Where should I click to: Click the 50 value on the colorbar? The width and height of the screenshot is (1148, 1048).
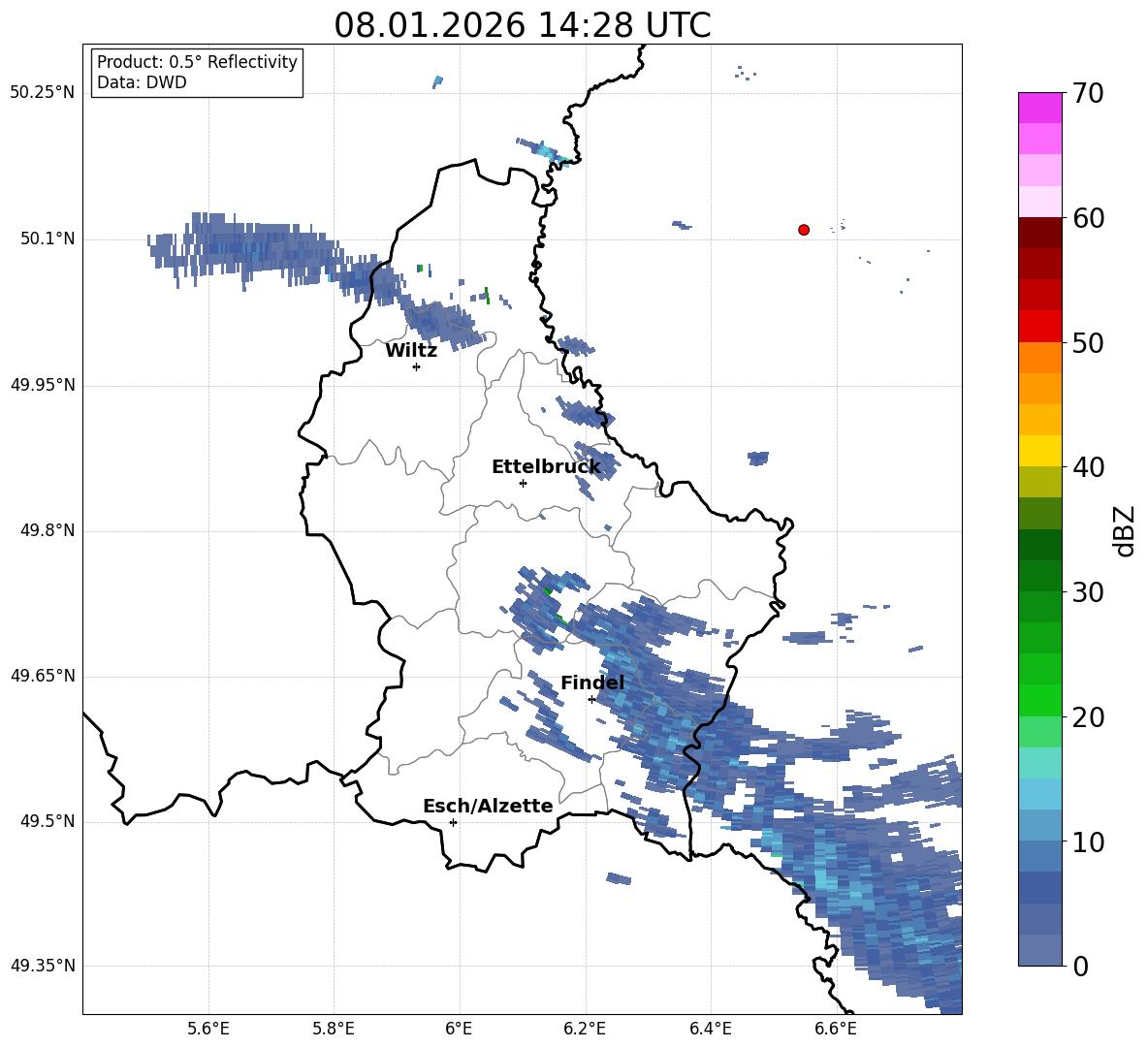coord(1088,342)
